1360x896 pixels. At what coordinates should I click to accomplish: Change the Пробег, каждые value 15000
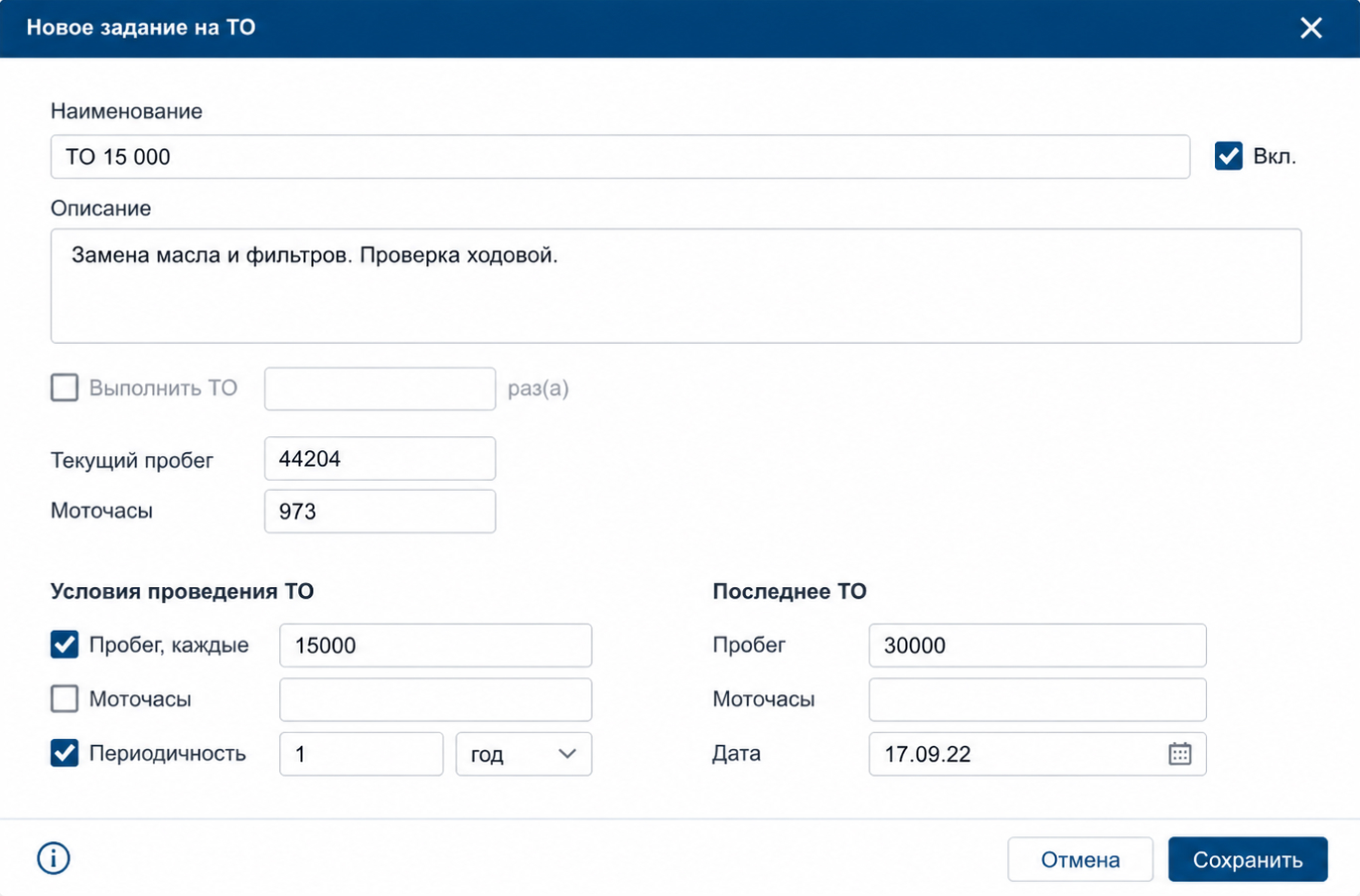pos(435,646)
